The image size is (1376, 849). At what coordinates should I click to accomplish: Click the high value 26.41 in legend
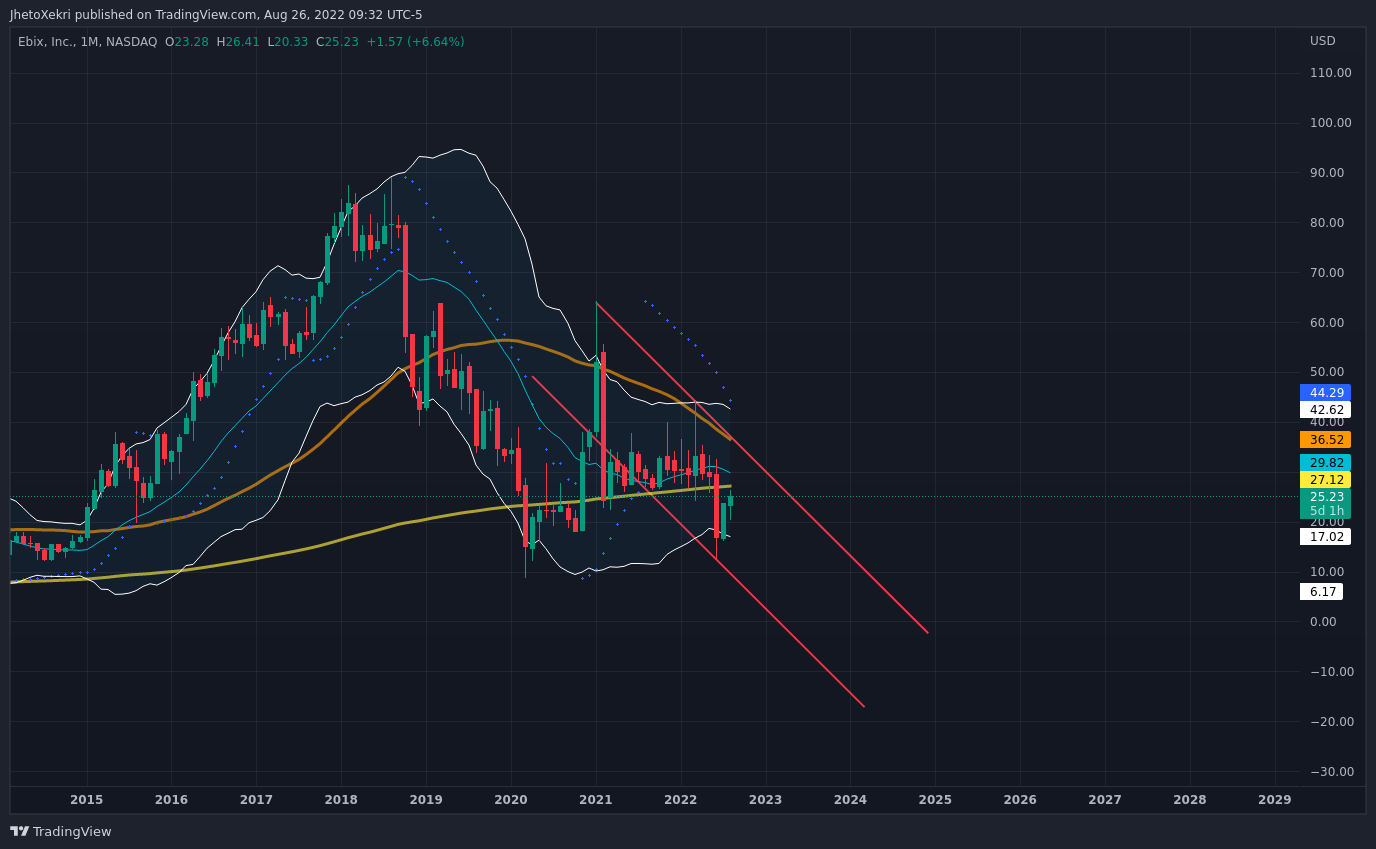click(x=242, y=42)
